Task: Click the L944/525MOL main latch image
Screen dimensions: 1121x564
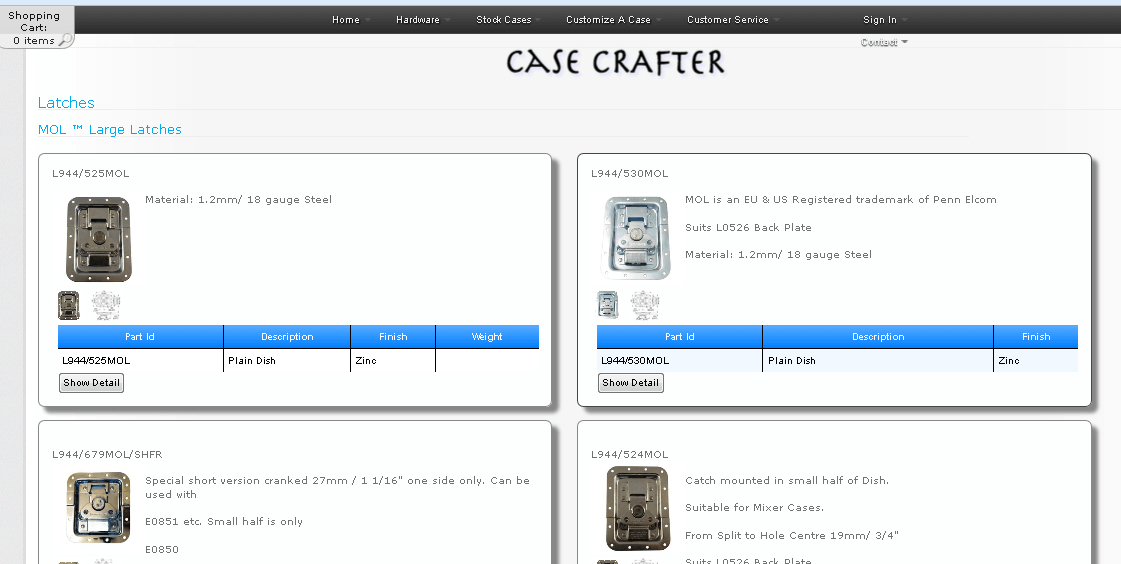Action: pyautogui.click(x=98, y=239)
